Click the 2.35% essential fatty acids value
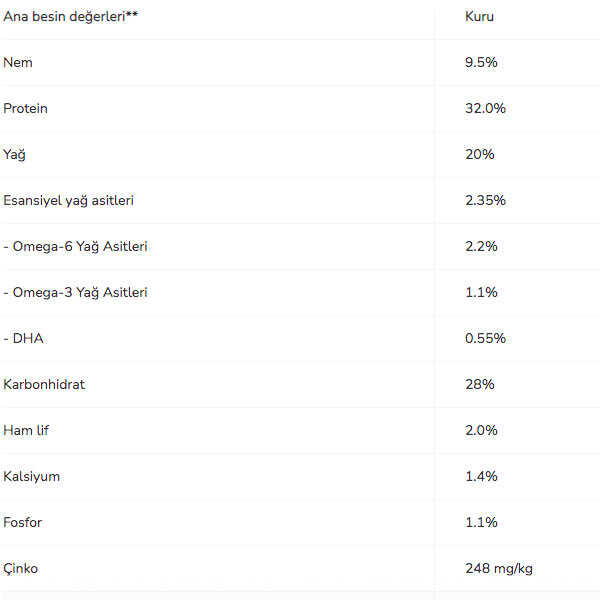 (x=485, y=200)
